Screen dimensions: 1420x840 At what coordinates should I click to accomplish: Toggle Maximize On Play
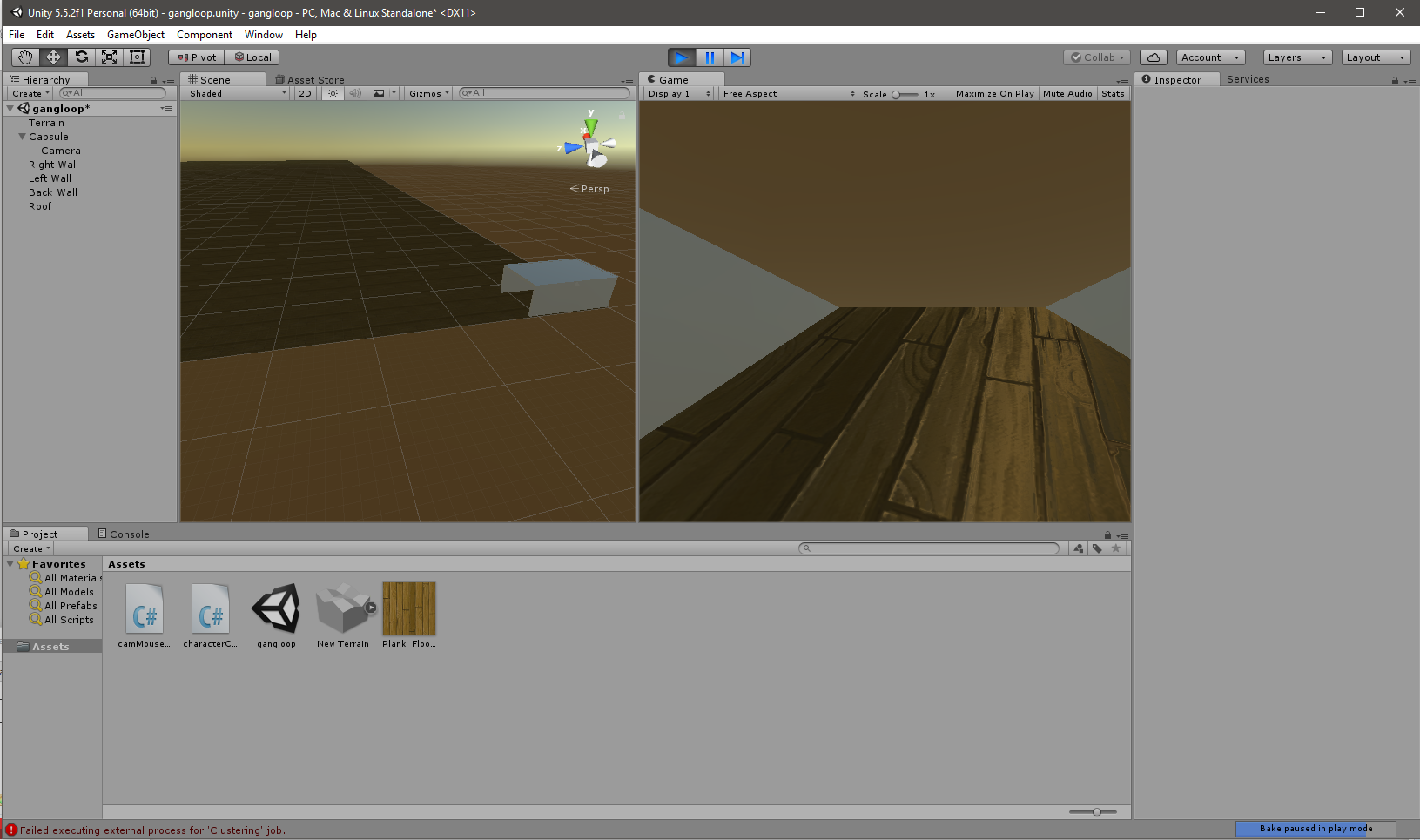994,93
